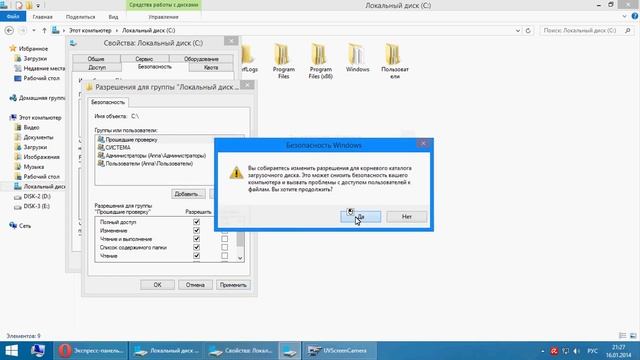Select the СИСТЕМА group entry
640x360 pixels.
[118, 148]
